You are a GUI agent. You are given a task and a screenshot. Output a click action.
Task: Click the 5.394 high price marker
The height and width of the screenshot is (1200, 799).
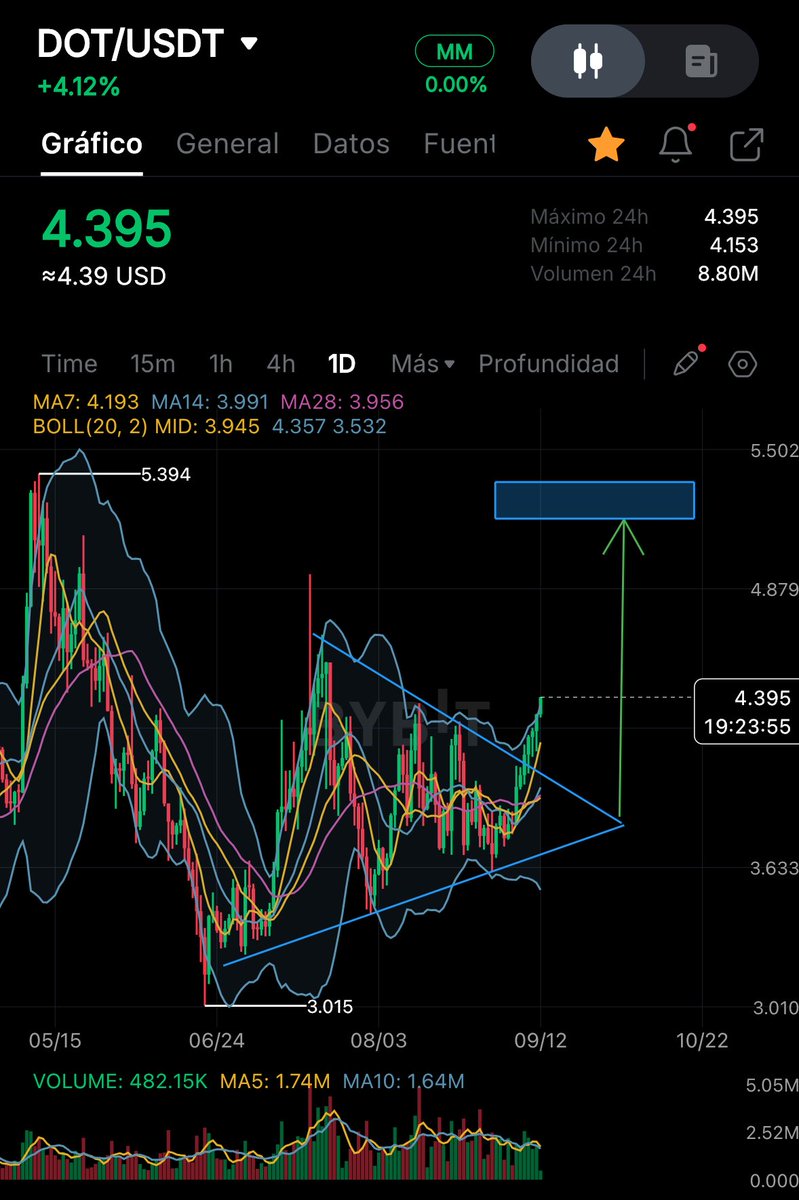(x=166, y=475)
